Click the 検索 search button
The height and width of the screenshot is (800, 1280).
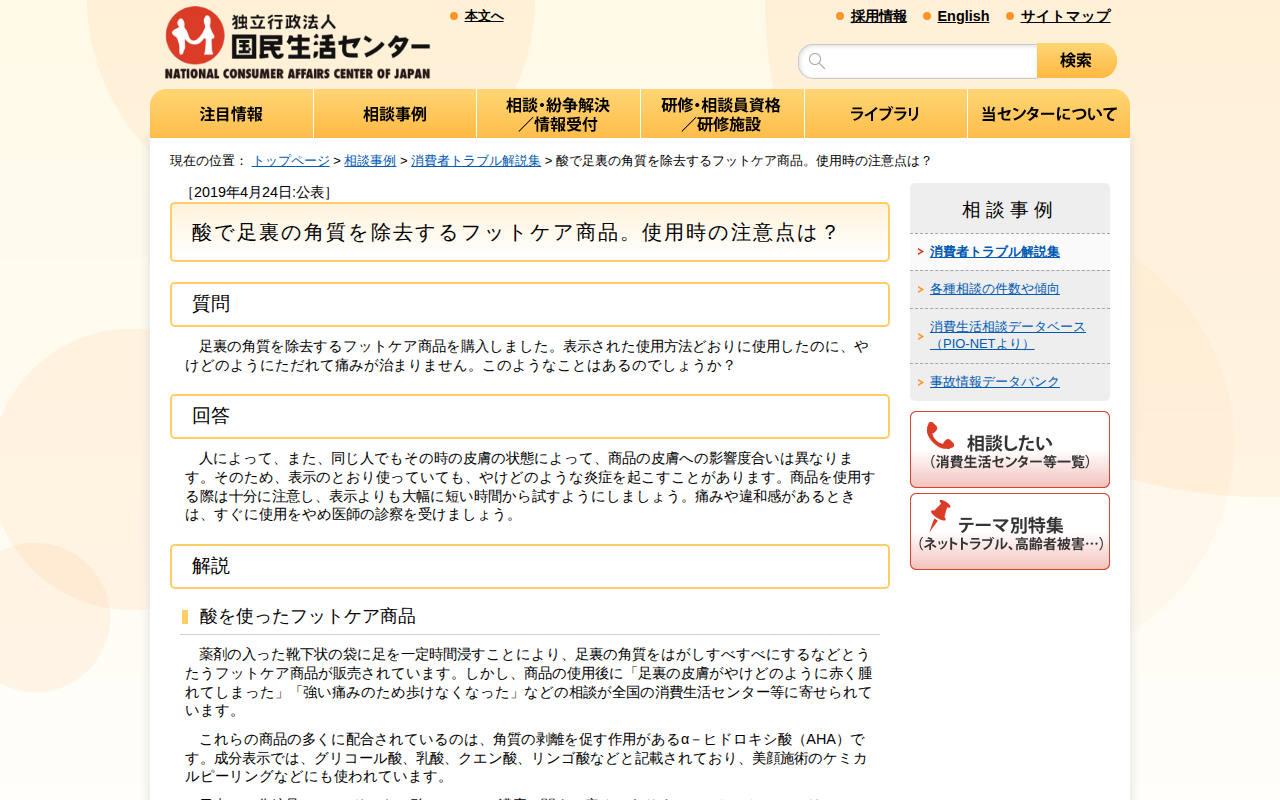[x=1076, y=61]
